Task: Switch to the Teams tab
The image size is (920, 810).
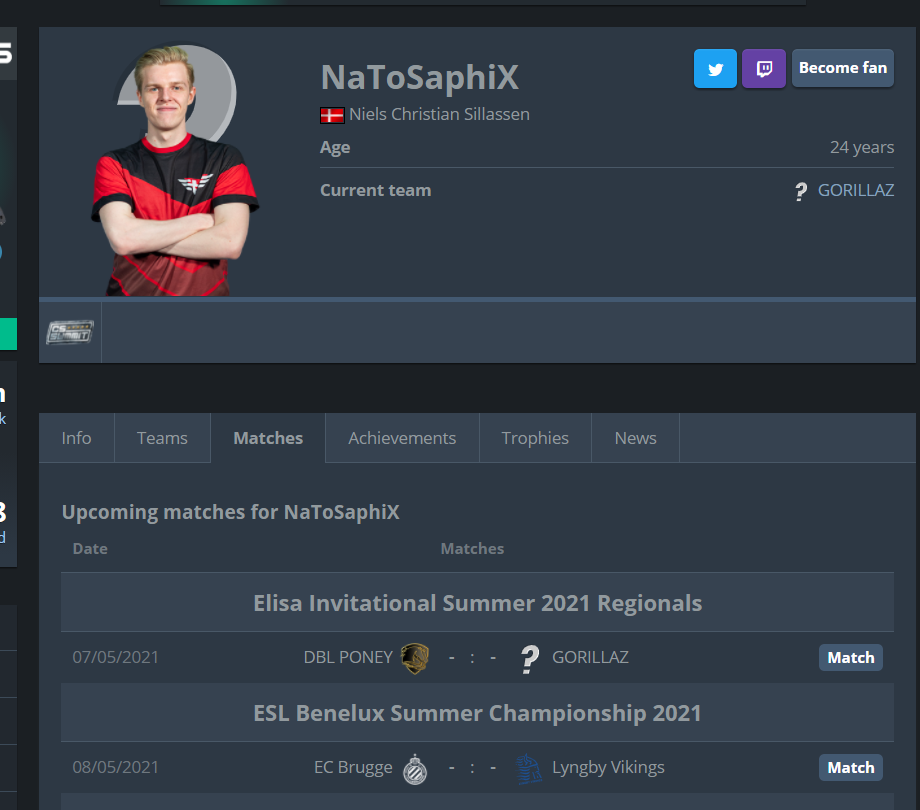Action: 162,438
